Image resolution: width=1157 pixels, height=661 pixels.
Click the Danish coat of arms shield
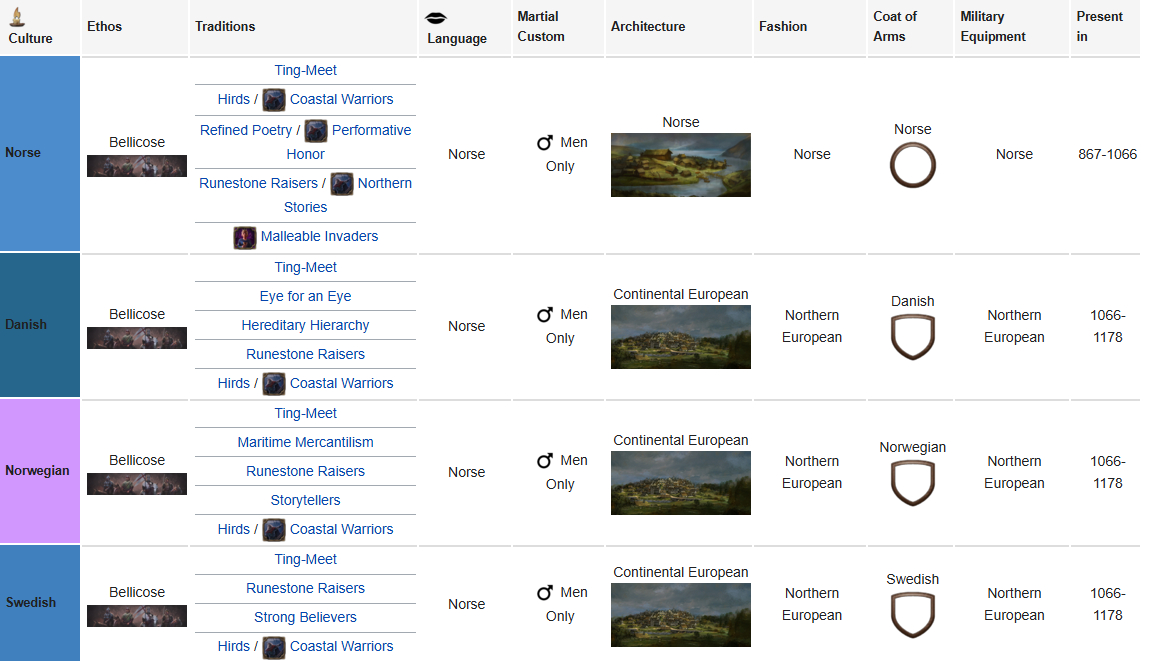[x=912, y=337]
